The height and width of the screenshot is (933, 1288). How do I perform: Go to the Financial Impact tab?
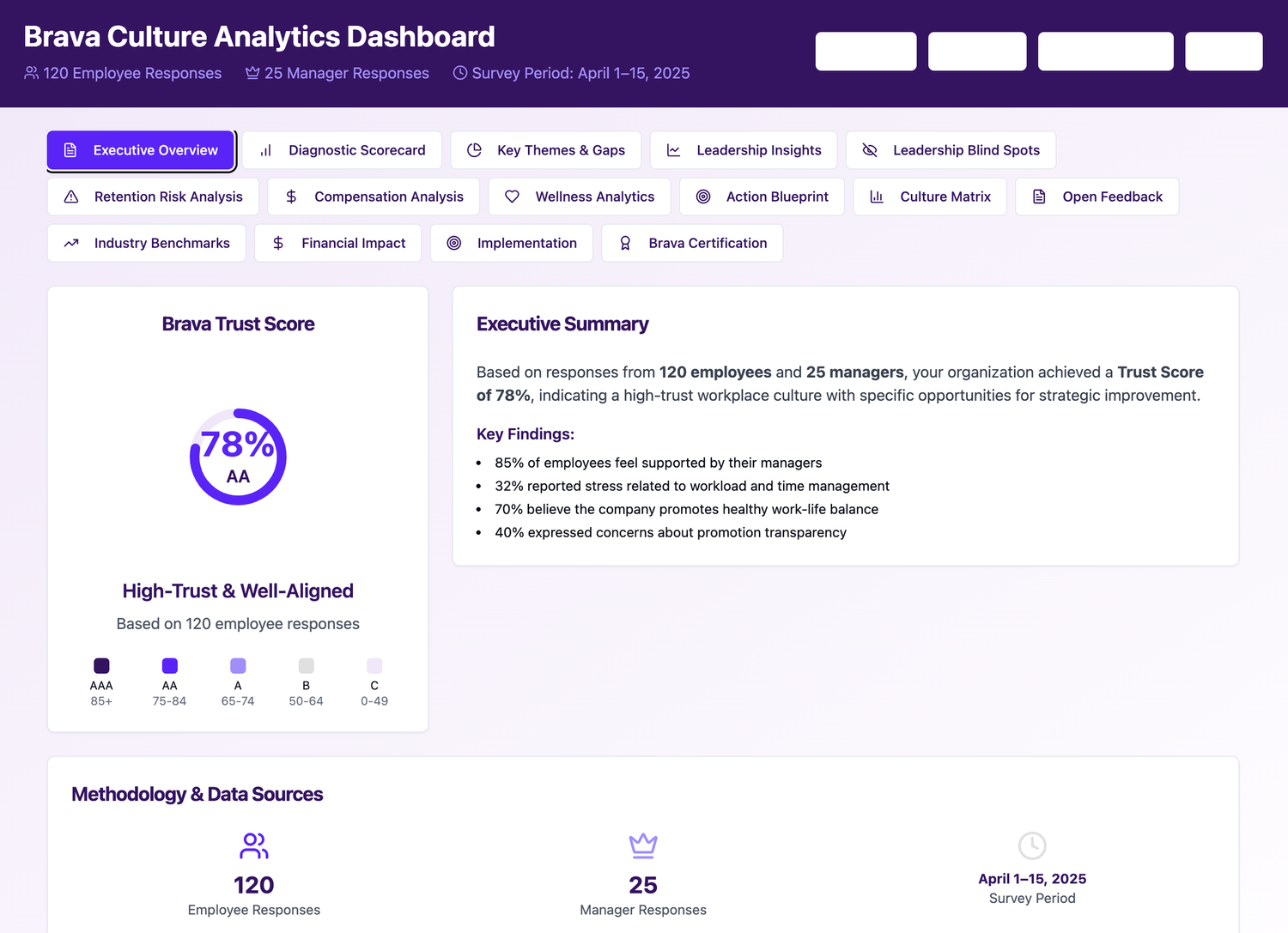(x=338, y=243)
